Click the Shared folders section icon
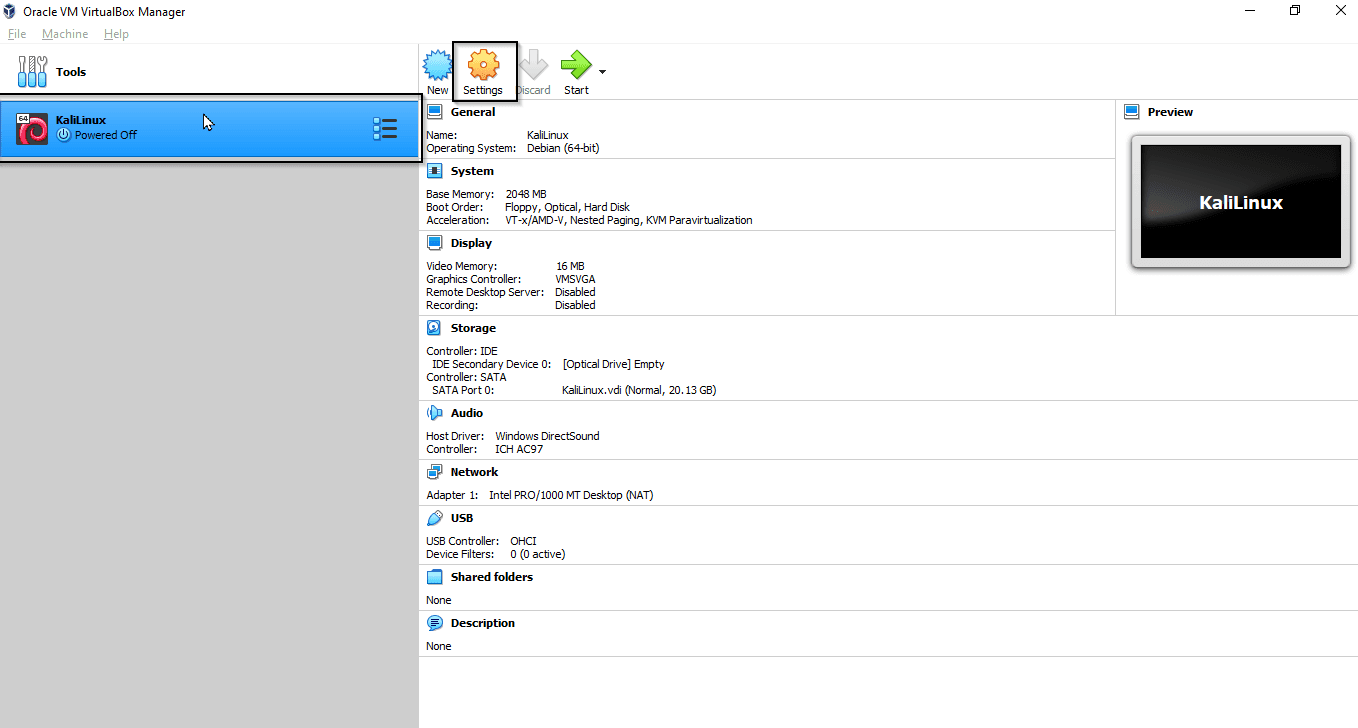 434,577
